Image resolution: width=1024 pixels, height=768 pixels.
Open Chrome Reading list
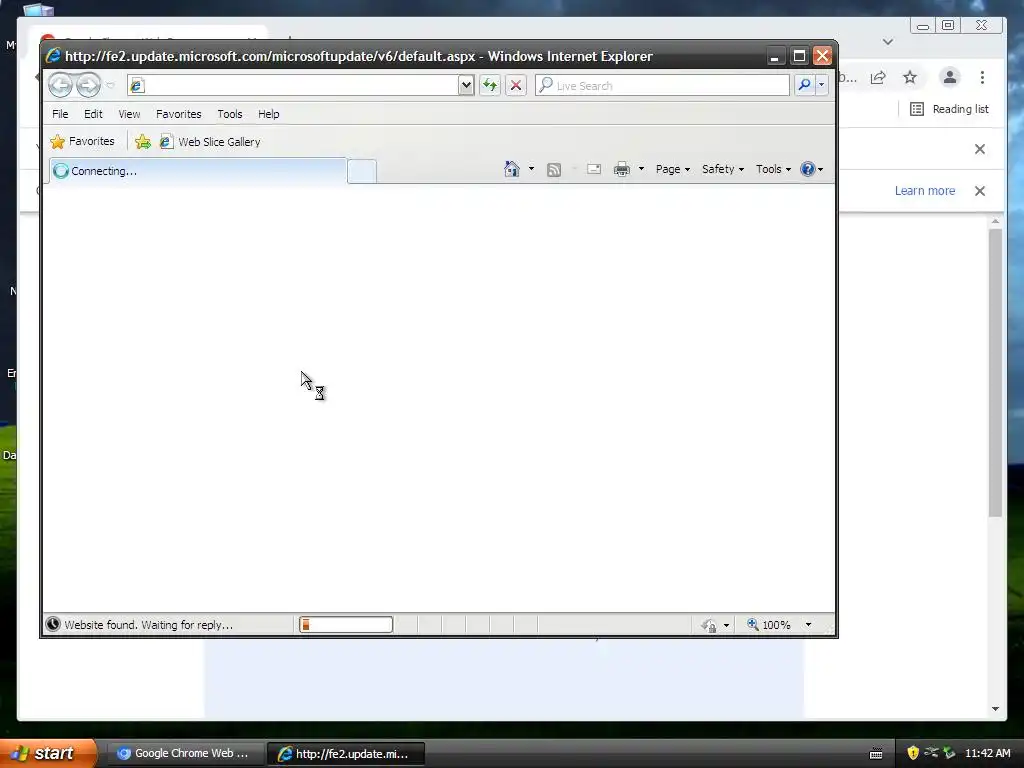[949, 109]
